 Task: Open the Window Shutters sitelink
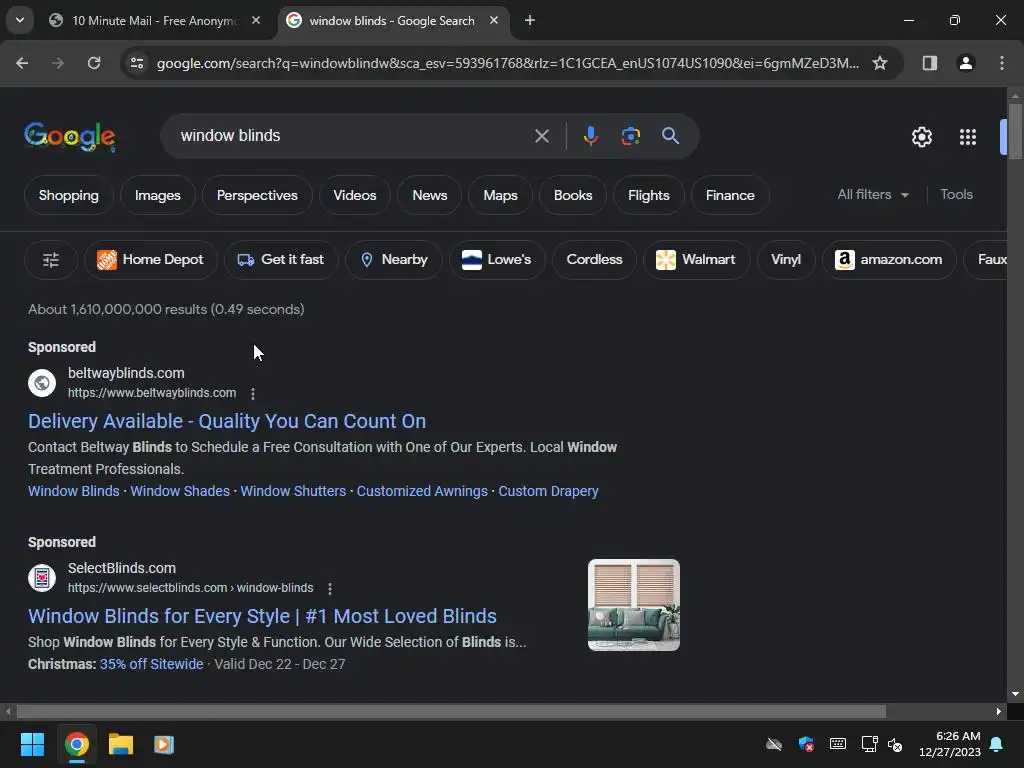pyautogui.click(x=293, y=491)
